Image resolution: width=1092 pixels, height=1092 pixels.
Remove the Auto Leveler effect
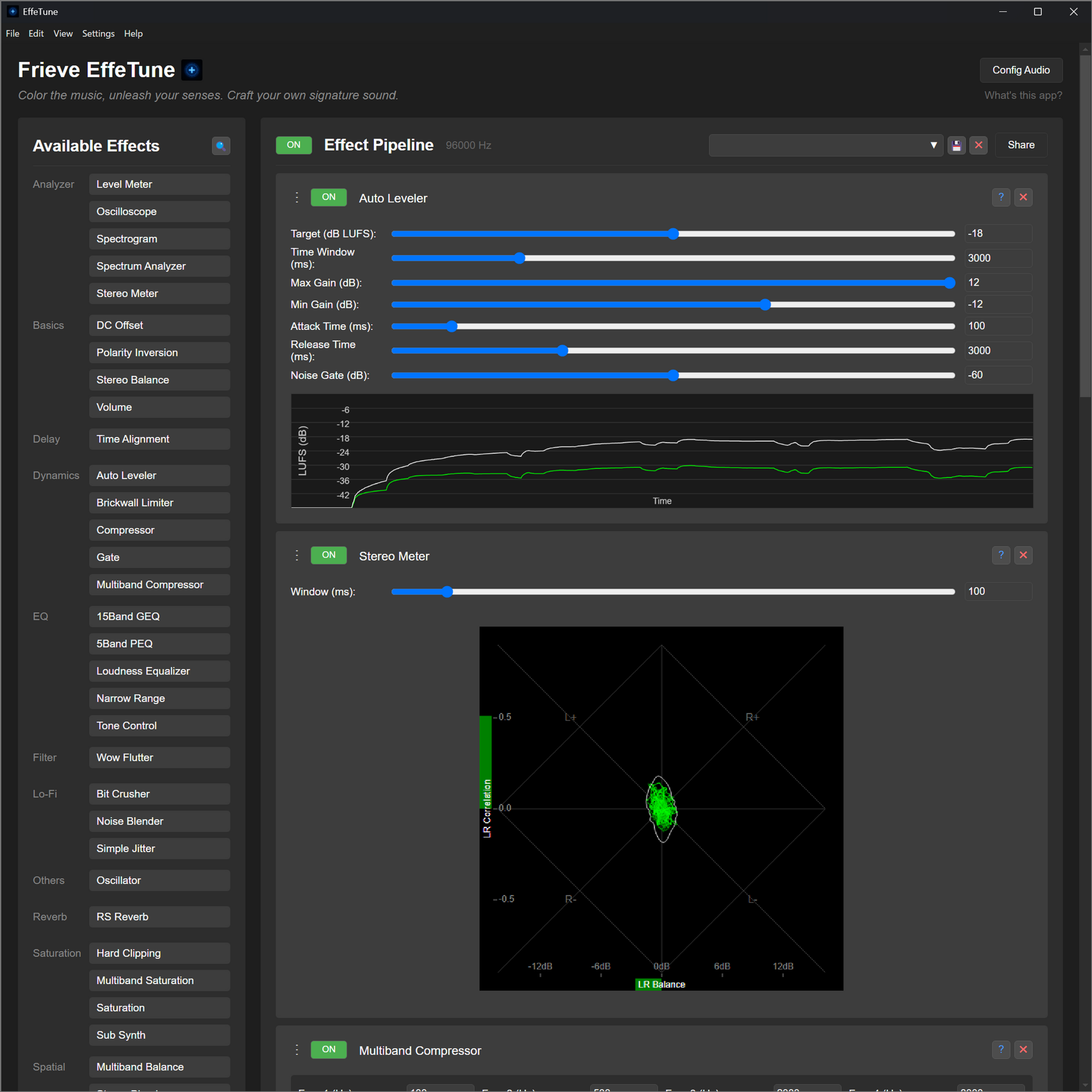point(1023,197)
